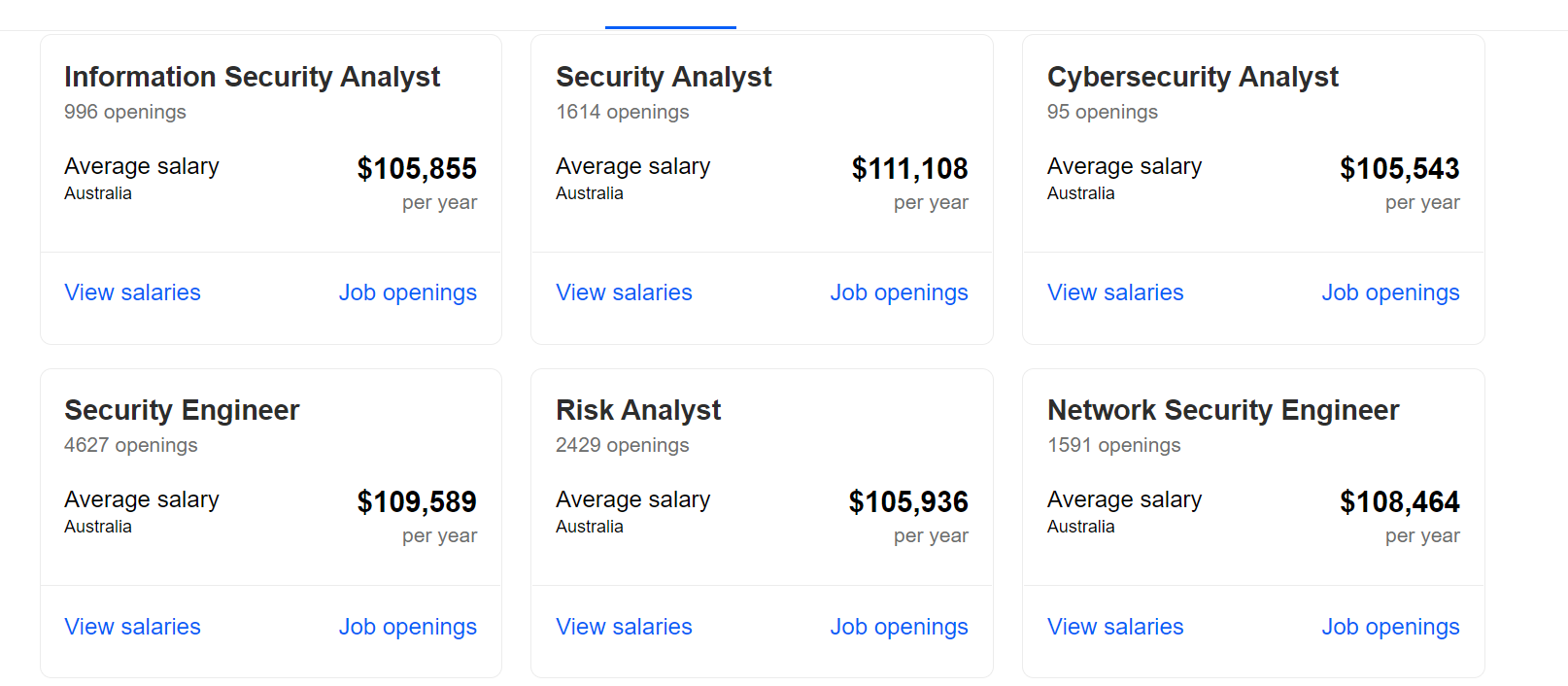Select the Cybersecurity Analyst card title

pyautogui.click(x=1192, y=77)
